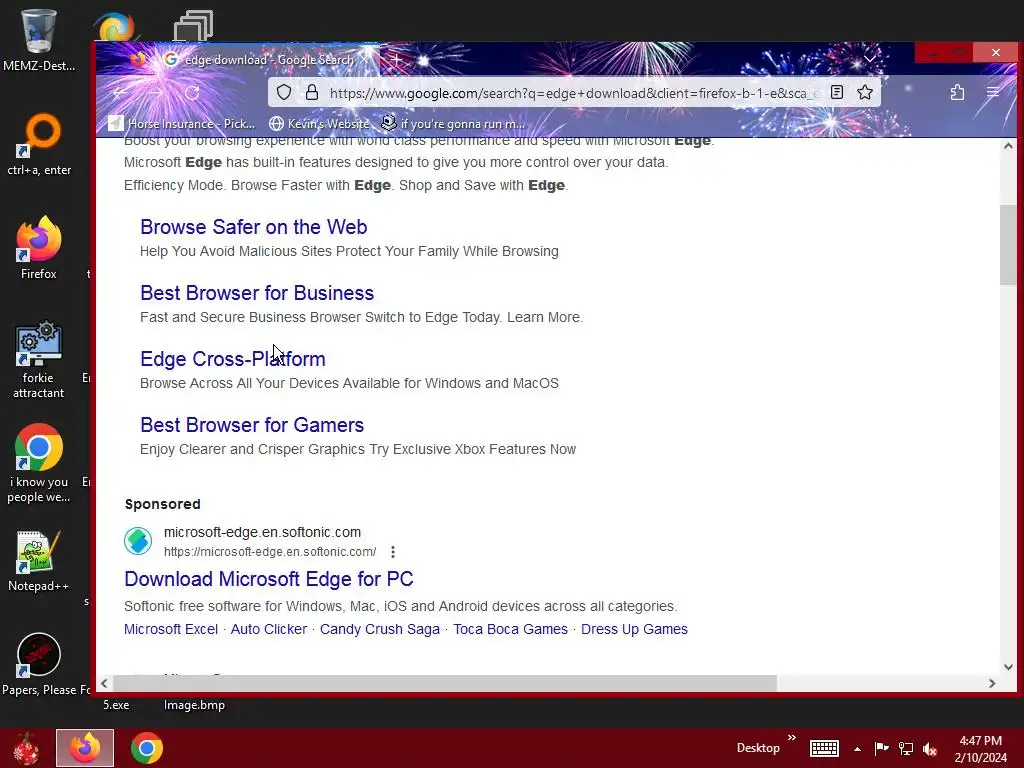
Task: Open 'Horse Insurance - Pick...' bookmark
Action: pyautogui.click(x=182, y=123)
